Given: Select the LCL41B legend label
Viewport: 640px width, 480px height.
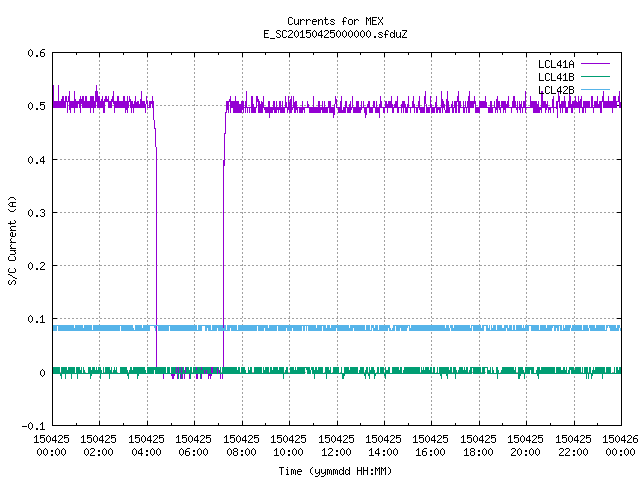Looking at the screenshot, I should pyautogui.click(x=556, y=77).
